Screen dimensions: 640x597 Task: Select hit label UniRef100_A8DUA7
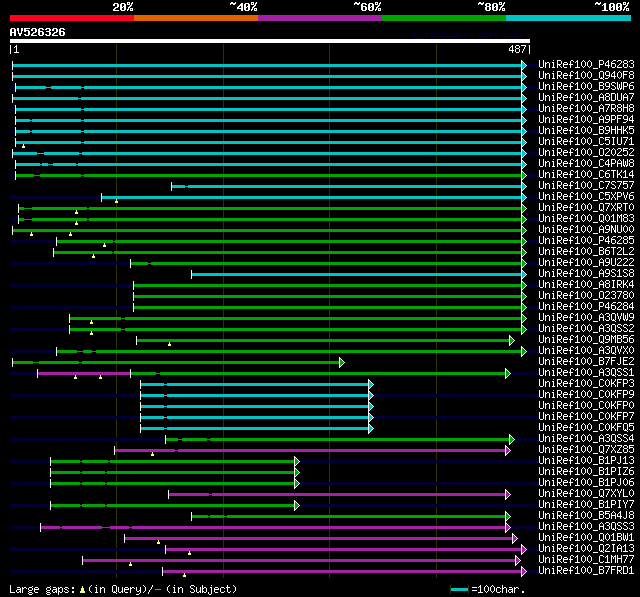[x=586, y=98]
